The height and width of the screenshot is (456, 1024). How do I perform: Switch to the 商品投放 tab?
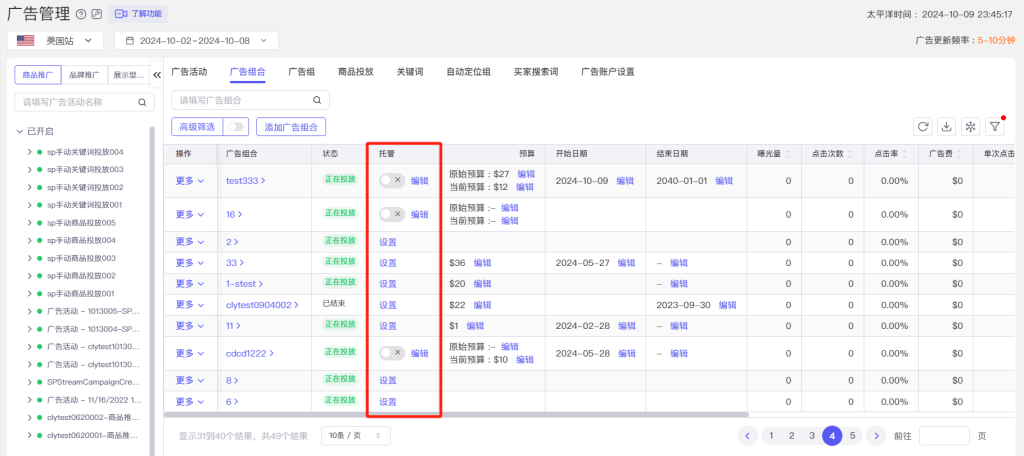(x=356, y=72)
